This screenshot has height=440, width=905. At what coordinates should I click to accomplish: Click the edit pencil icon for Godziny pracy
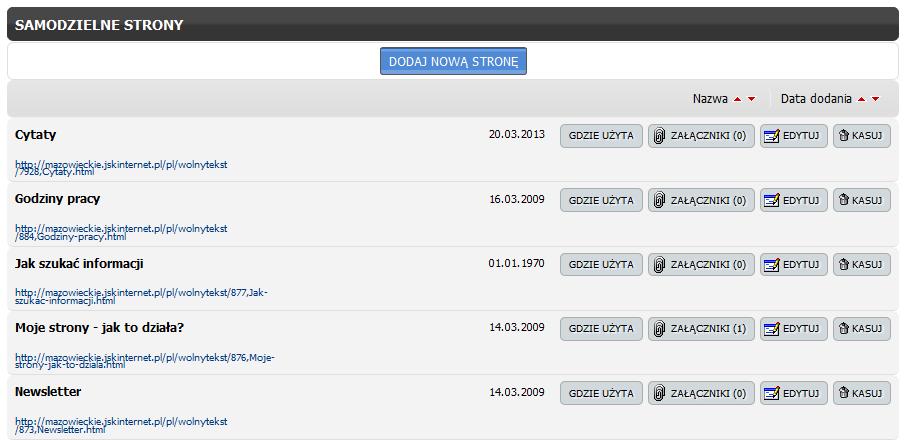pyautogui.click(x=772, y=200)
